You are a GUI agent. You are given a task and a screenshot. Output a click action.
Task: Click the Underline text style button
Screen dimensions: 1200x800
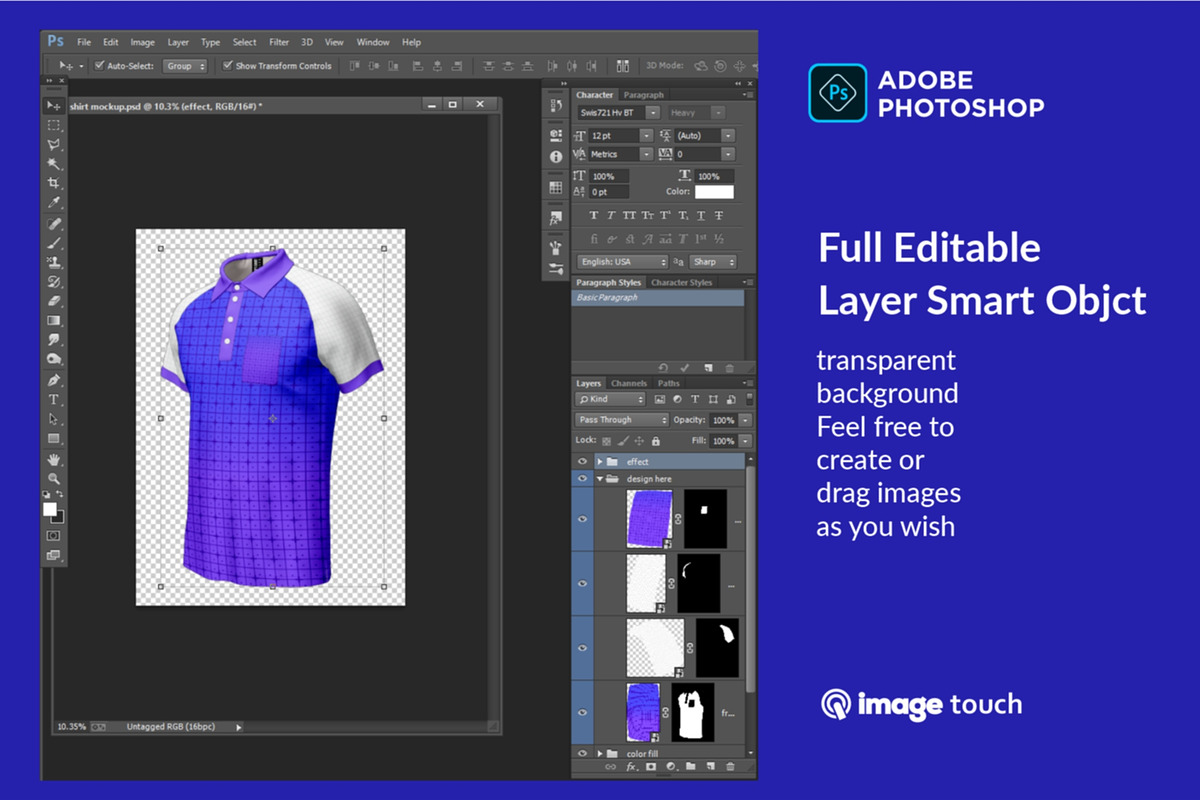[x=703, y=215]
